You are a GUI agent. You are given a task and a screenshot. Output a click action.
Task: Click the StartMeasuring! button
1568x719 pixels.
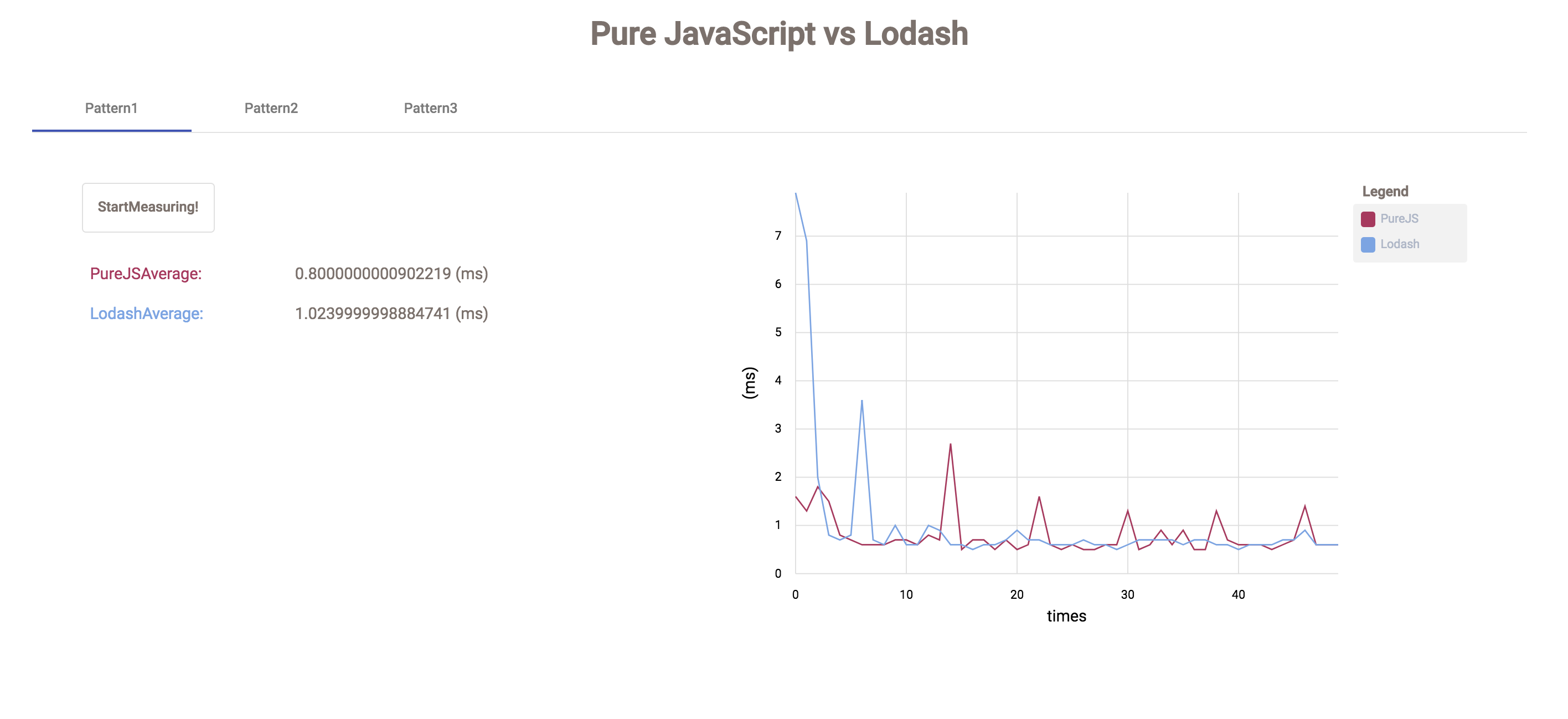(148, 207)
